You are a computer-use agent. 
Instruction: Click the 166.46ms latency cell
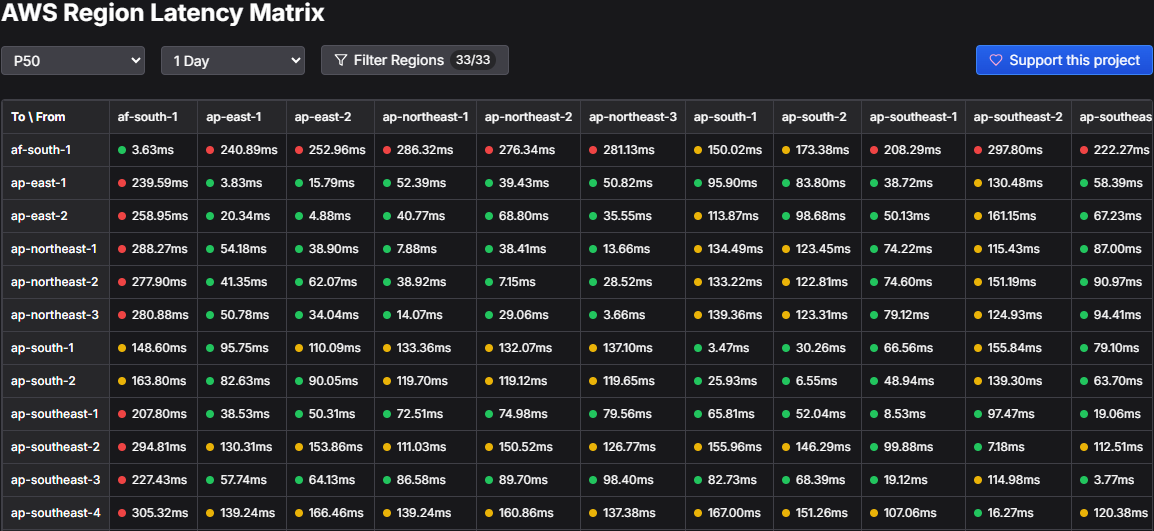330,513
